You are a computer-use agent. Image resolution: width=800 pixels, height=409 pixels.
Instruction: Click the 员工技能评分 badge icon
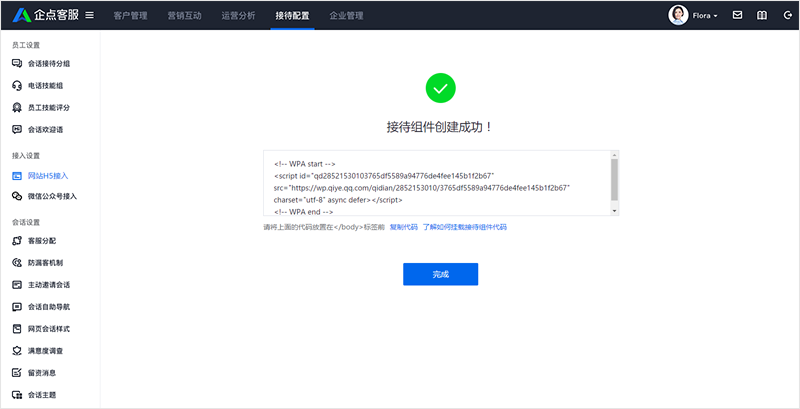tap(17, 108)
